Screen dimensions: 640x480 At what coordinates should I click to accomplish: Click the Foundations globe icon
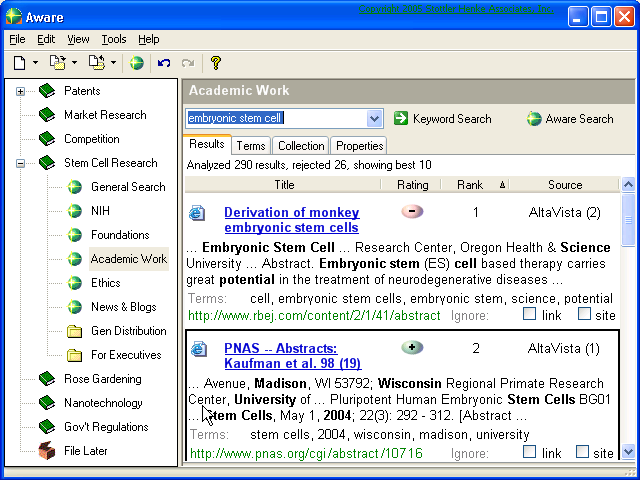[74, 235]
